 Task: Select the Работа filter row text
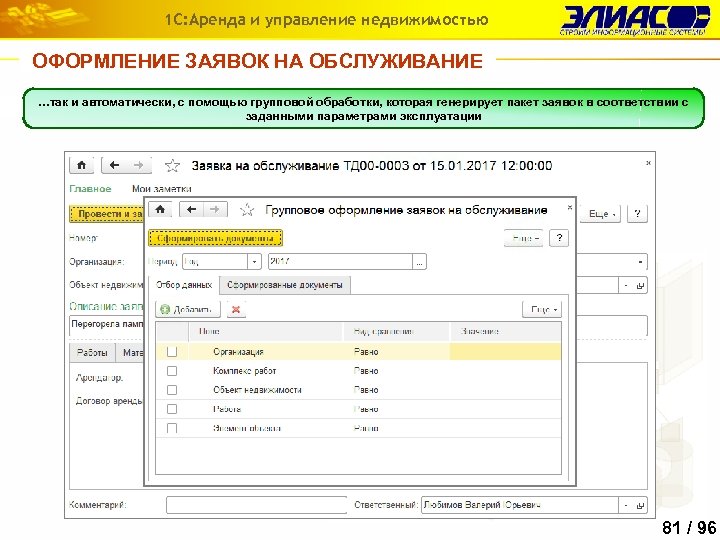pos(227,409)
